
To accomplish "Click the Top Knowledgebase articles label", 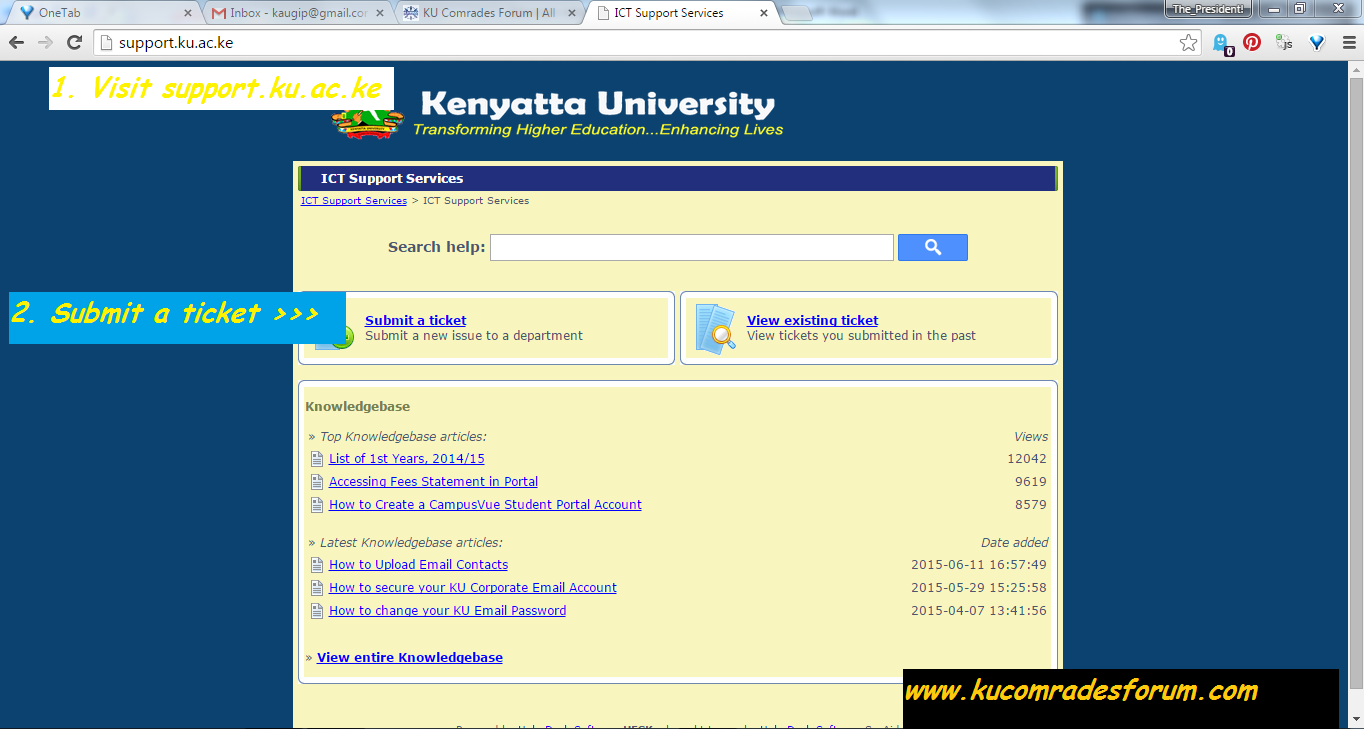I will point(403,437).
